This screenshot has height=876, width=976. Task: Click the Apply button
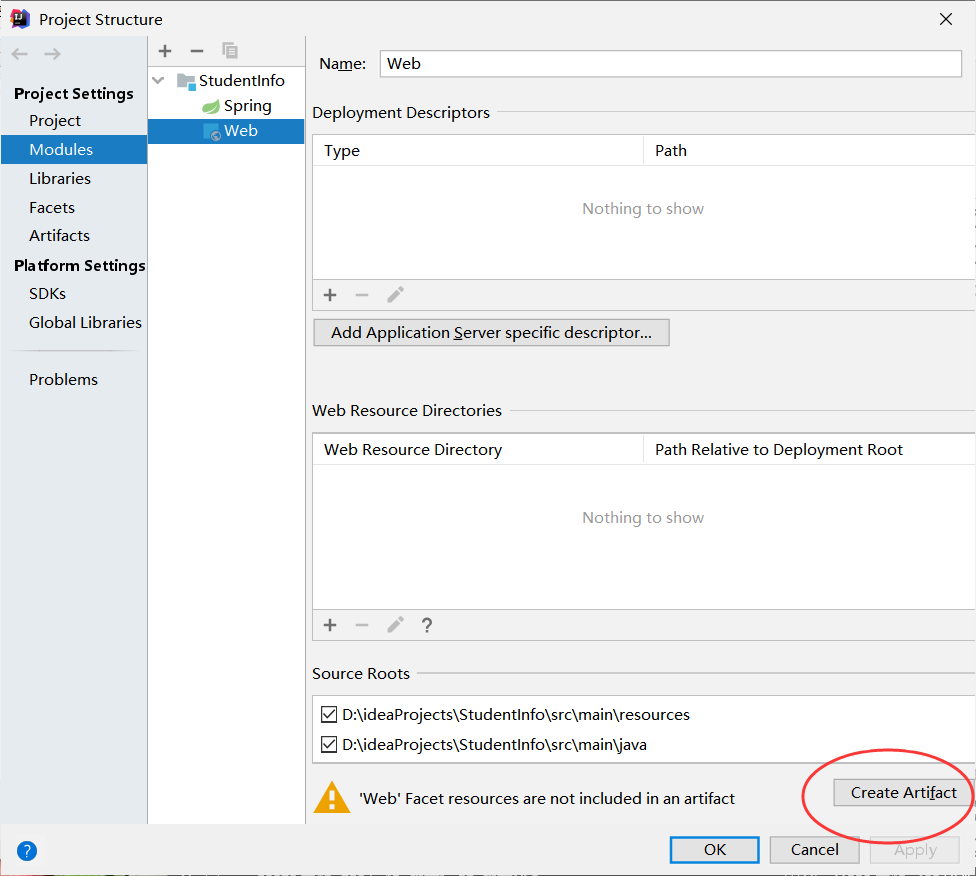[x=914, y=850]
